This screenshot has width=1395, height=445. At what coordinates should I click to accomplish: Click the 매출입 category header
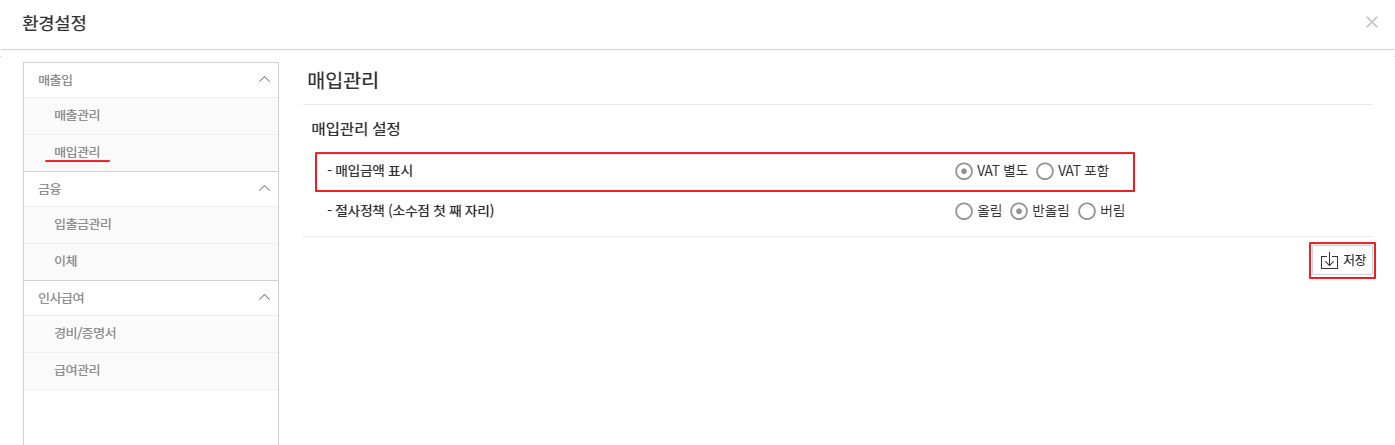pos(56,79)
